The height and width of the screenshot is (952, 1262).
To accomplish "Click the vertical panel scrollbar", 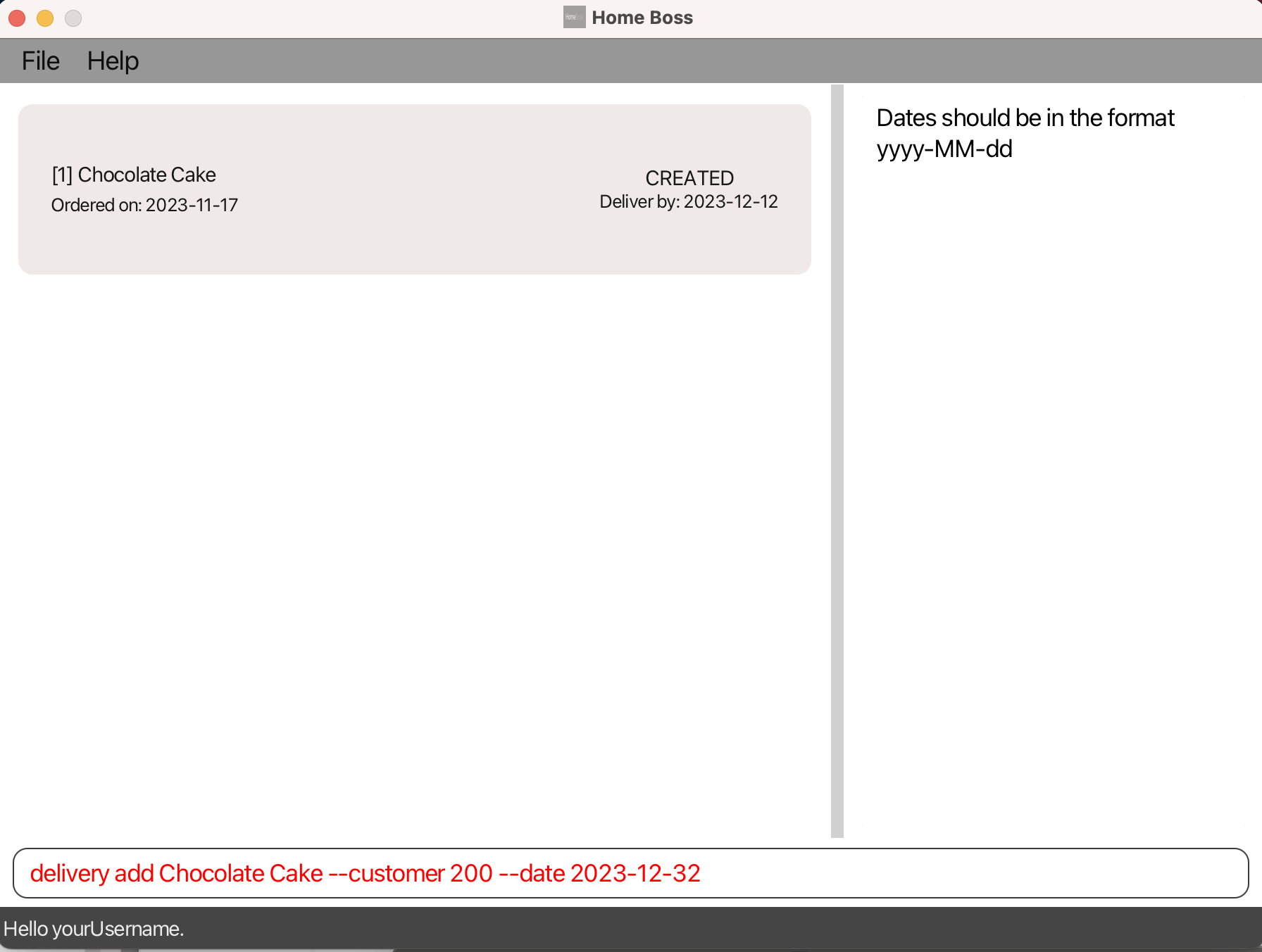I will [x=837, y=461].
